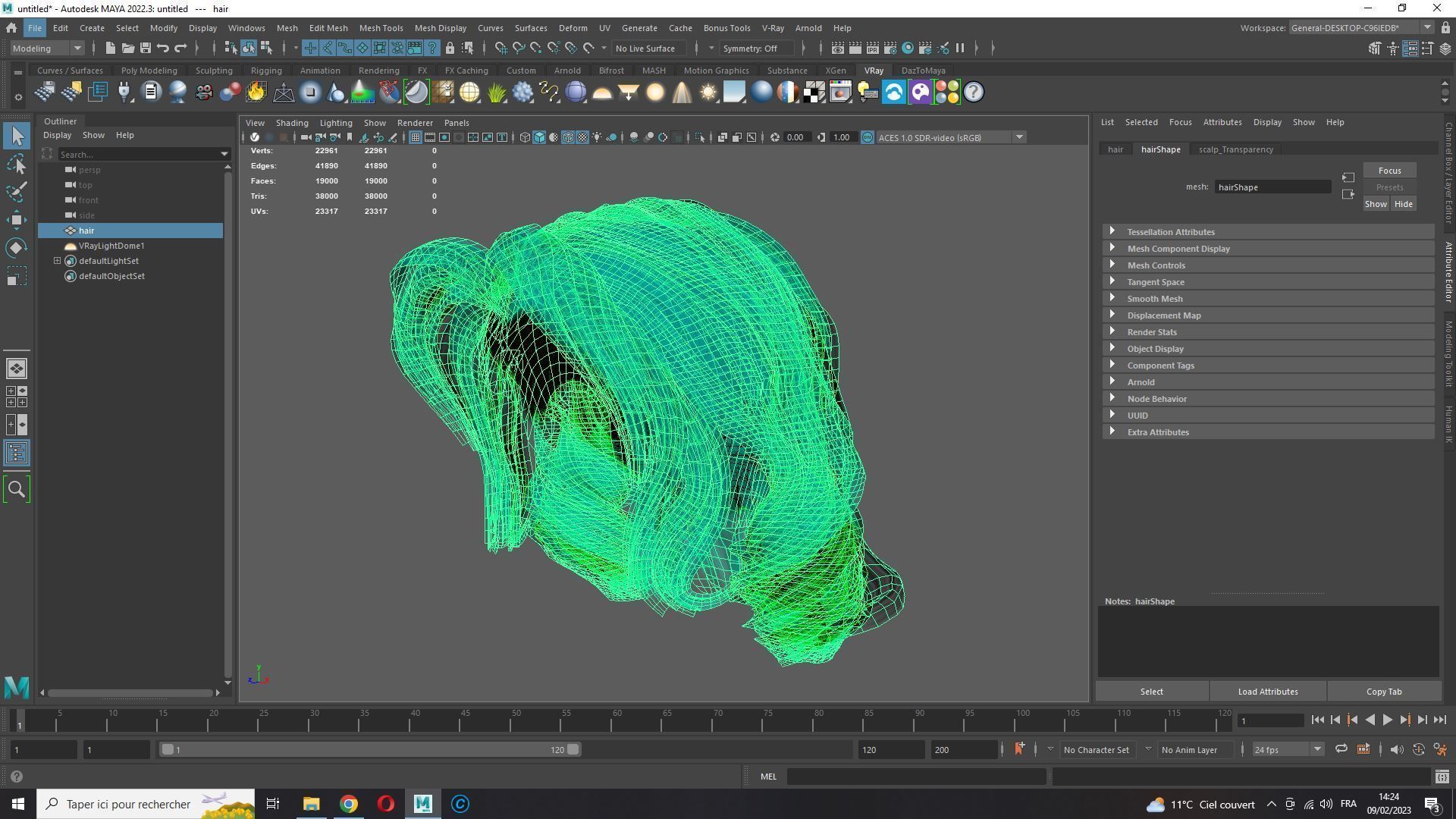Click the V-Ray fur grass shelf icon
Image resolution: width=1456 pixels, height=819 pixels.
click(x=496, y=93)
